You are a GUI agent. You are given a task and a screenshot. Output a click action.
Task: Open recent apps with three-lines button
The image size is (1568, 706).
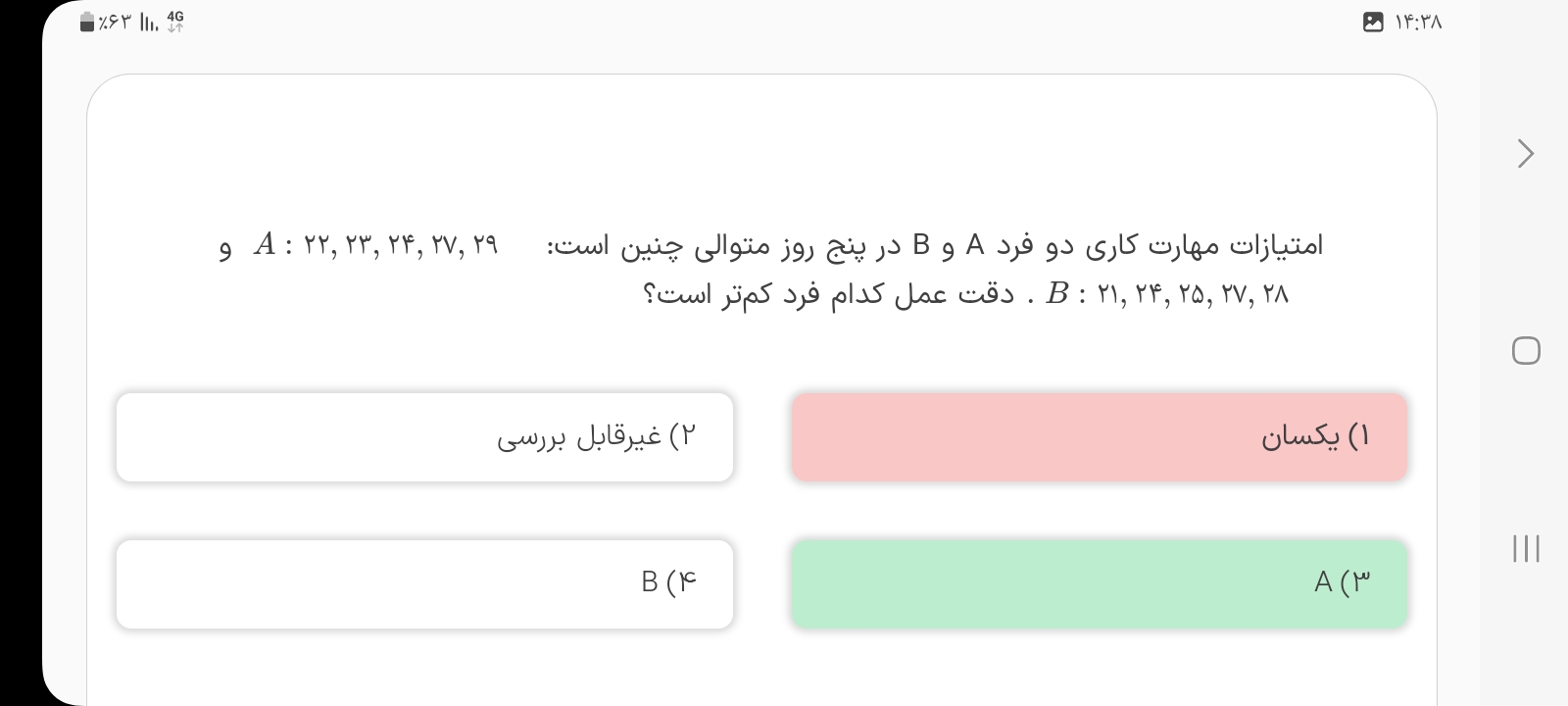point(1526,548)
